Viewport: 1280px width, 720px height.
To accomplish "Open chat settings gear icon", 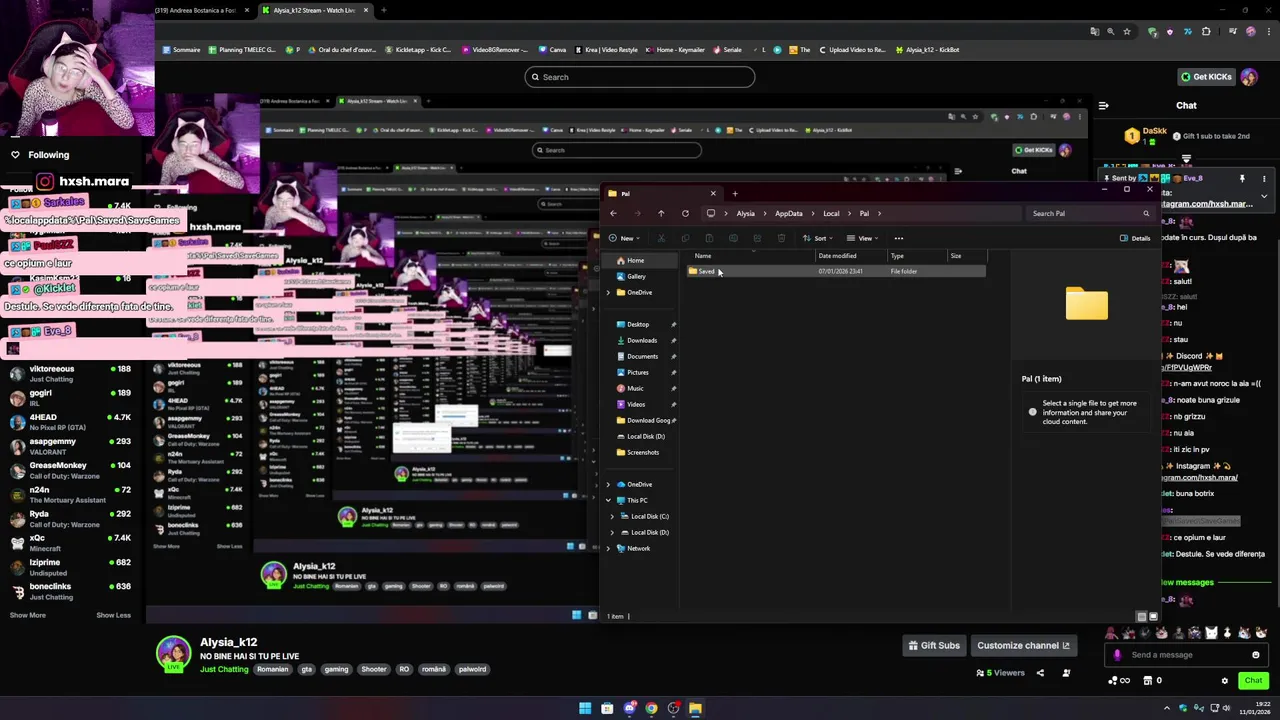I will click(x=1224, y=681).
